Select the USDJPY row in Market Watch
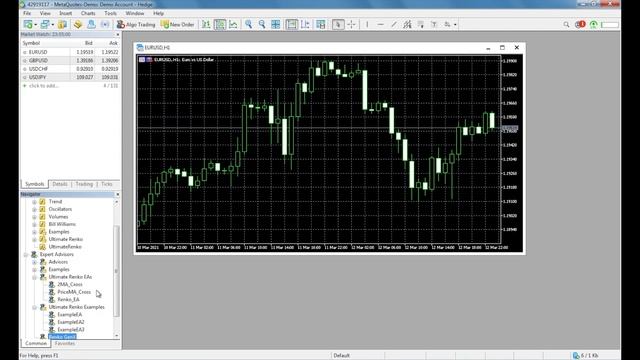The image size is (640, 360). pyautogui.click(x=70, y=77)
